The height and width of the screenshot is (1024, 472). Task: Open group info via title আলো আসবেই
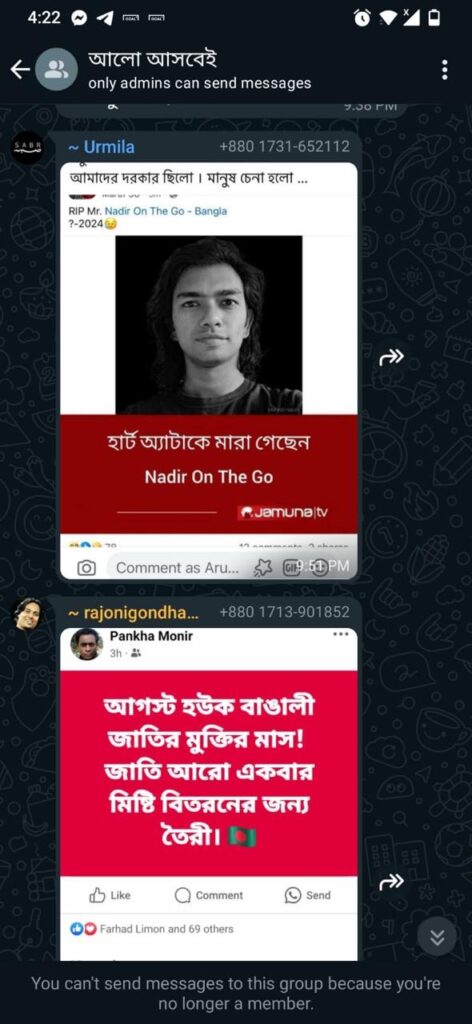point(152,59)
